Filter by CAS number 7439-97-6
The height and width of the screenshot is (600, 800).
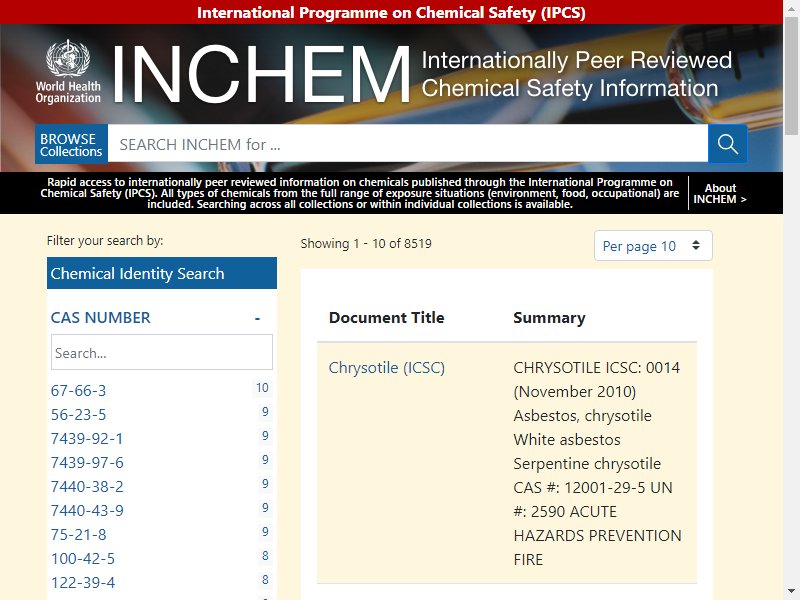(87, 462)
